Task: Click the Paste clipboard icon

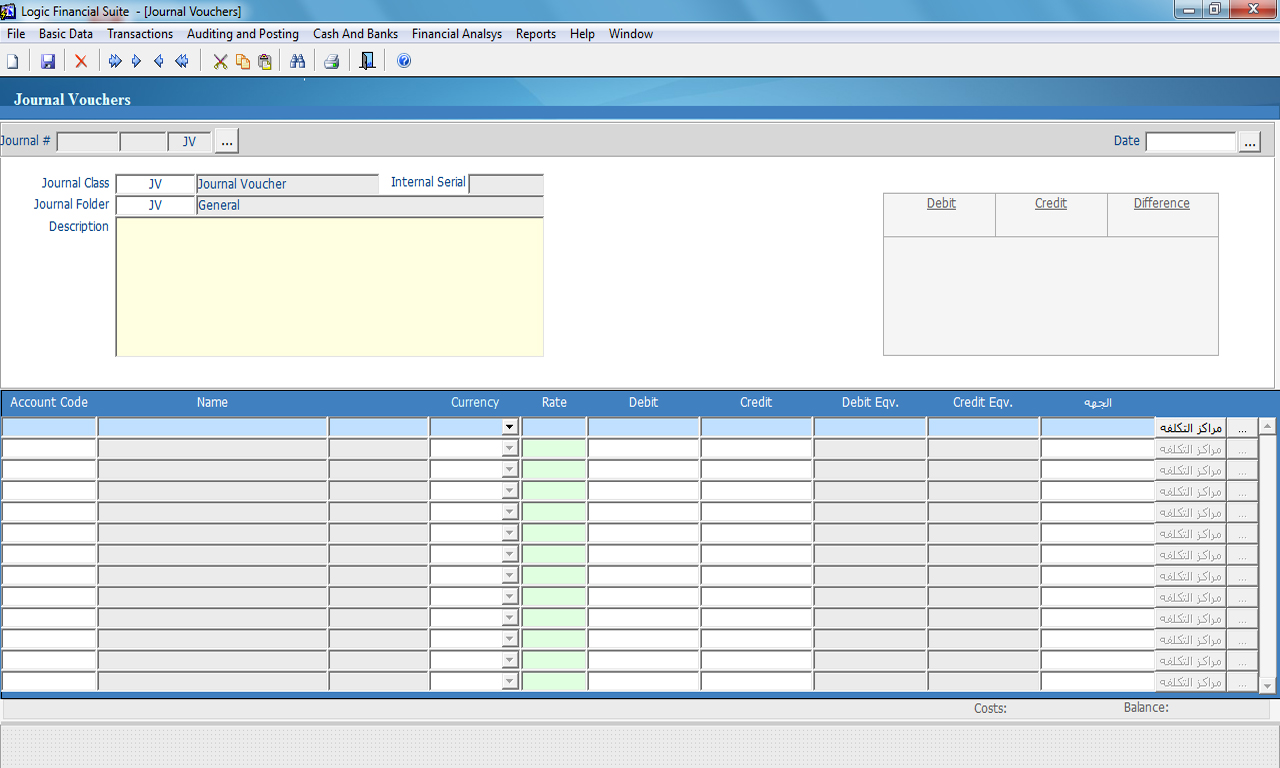Action: [x=265, y=62]
